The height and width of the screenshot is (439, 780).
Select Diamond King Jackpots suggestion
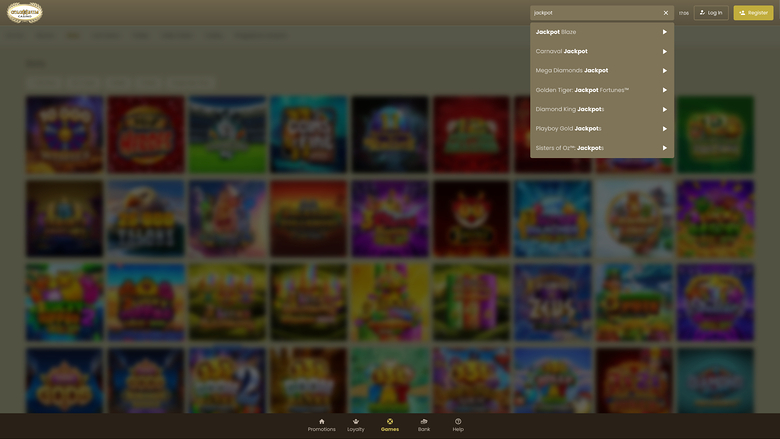(x=570, y=109)
